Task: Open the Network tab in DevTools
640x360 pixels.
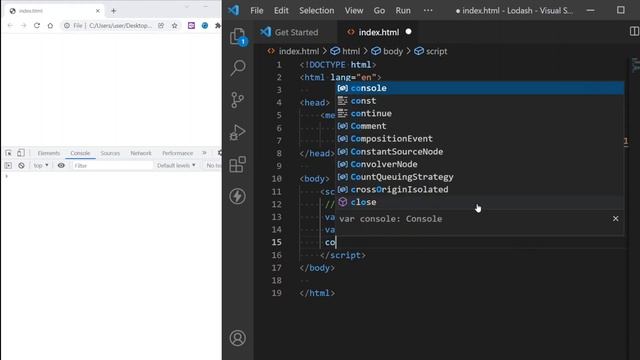Action: [x=141, y=153]
